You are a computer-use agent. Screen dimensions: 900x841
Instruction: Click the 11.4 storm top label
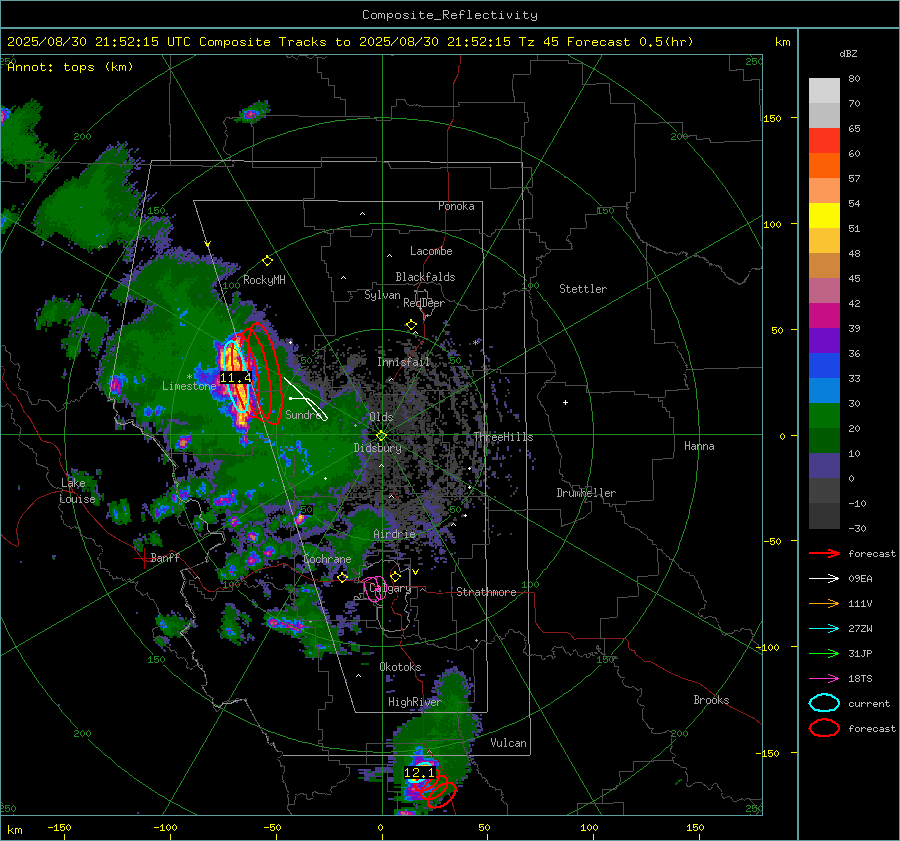pyautogui.click(x=235, y=378)
